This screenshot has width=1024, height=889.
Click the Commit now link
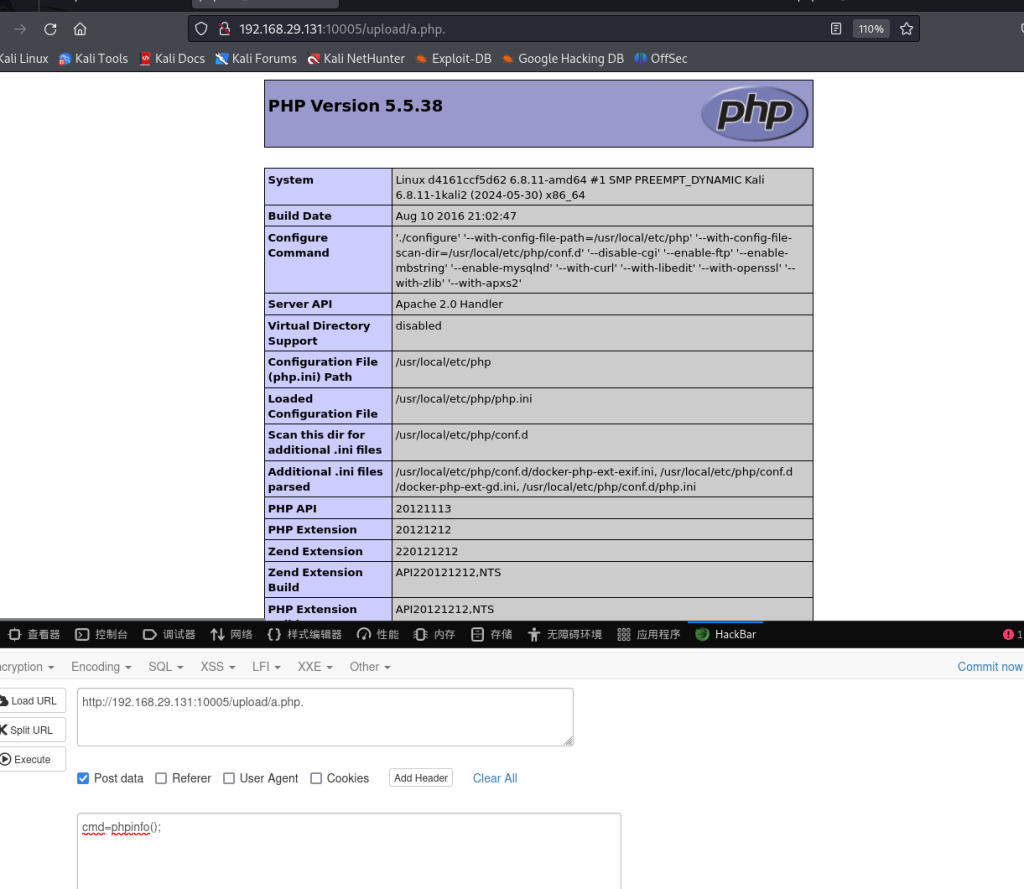pyautogui.click(x=990, y=667)
